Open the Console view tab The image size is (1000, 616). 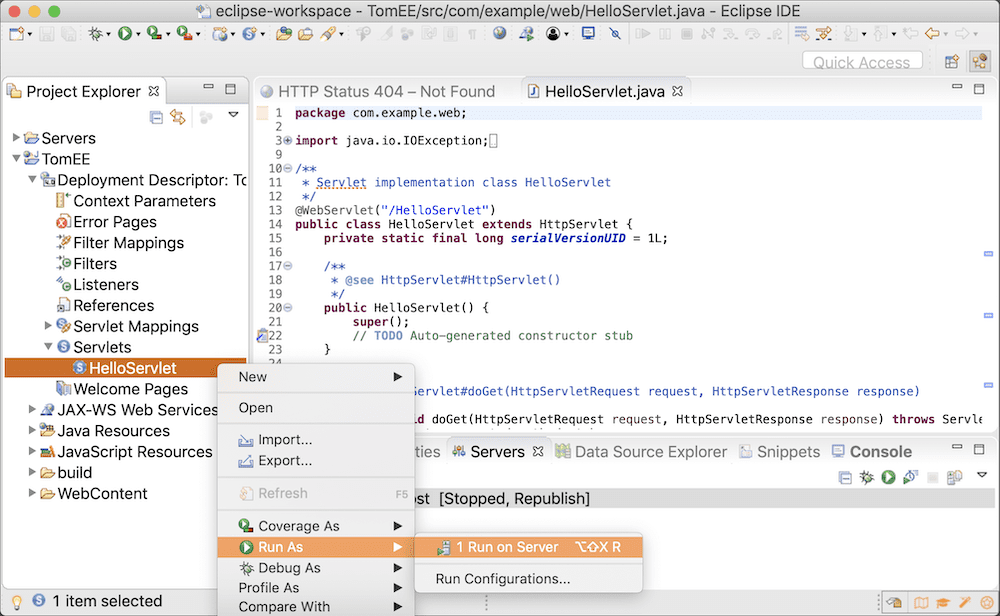(879, 452)
